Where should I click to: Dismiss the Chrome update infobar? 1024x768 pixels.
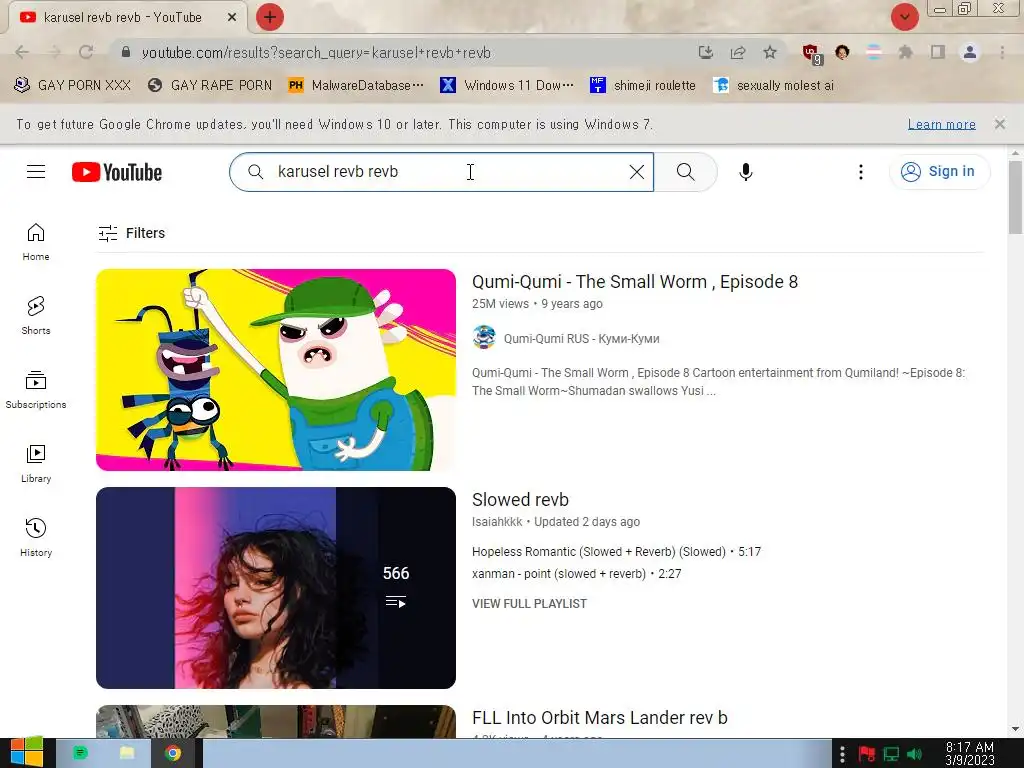999,124
